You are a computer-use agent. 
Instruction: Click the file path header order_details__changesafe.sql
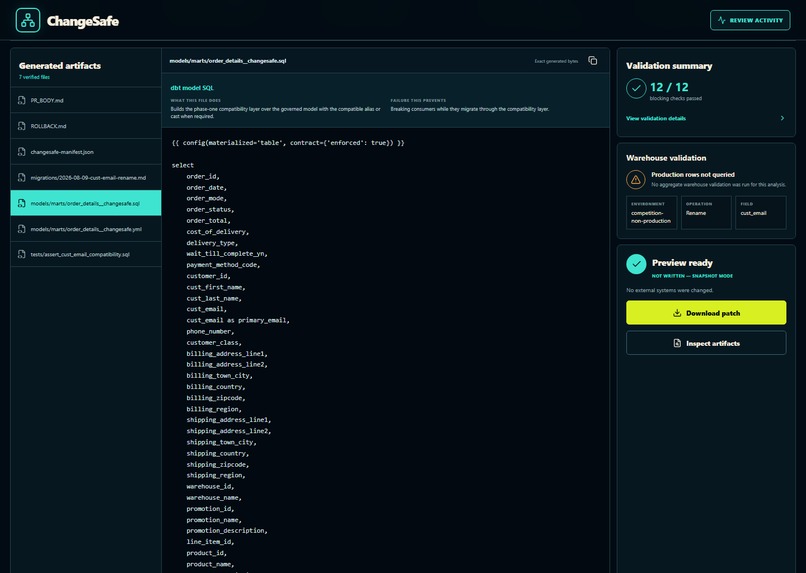point(228,61)
